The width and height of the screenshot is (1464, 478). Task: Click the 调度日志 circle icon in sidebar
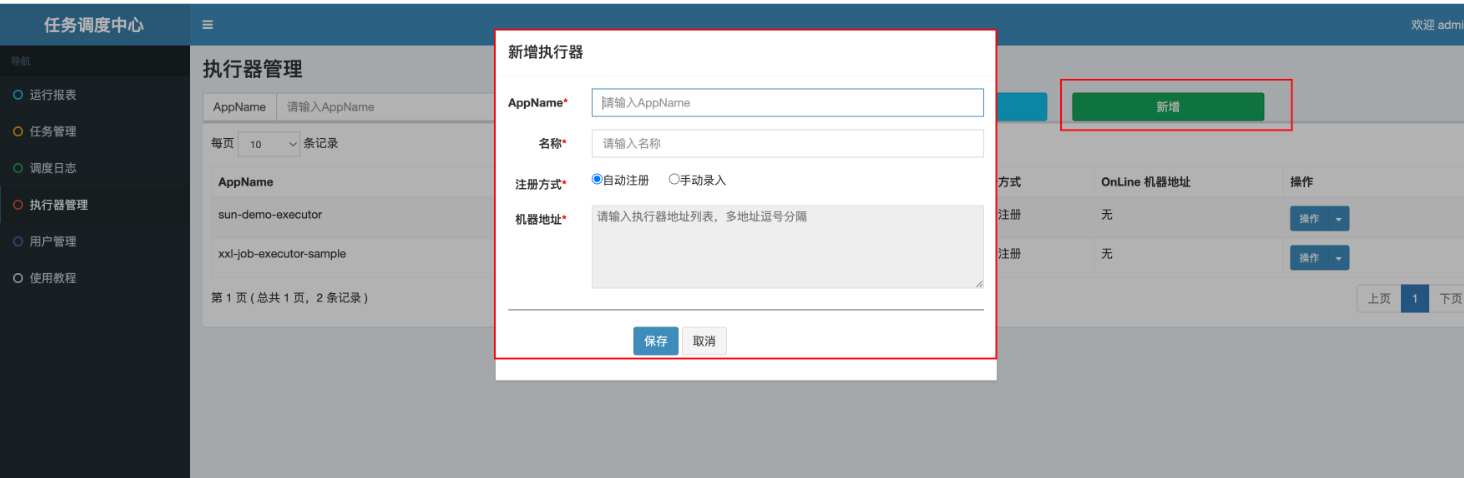[x=17, y=168]
